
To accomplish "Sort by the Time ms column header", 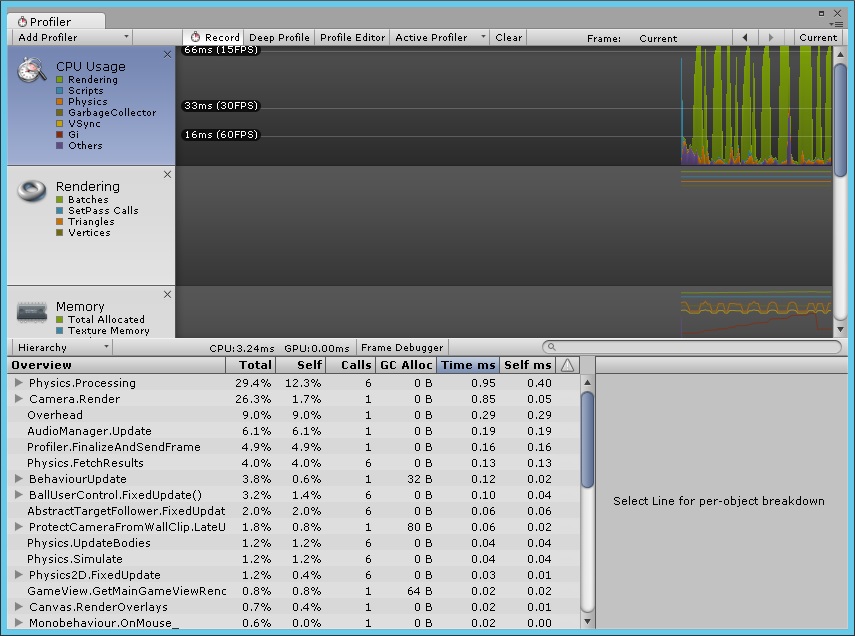I will [468, 365].
